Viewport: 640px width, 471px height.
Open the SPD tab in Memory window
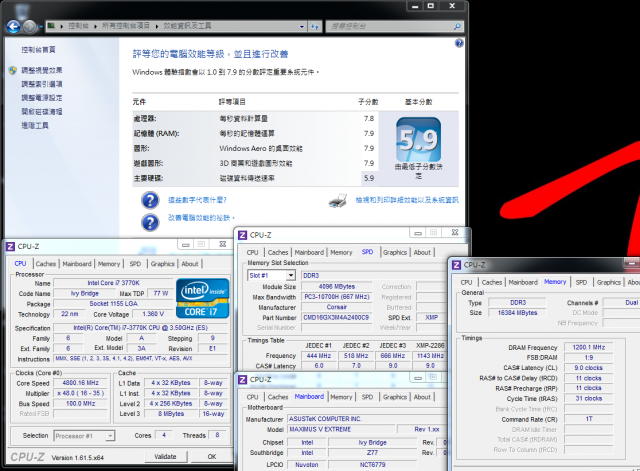[581, 282]
